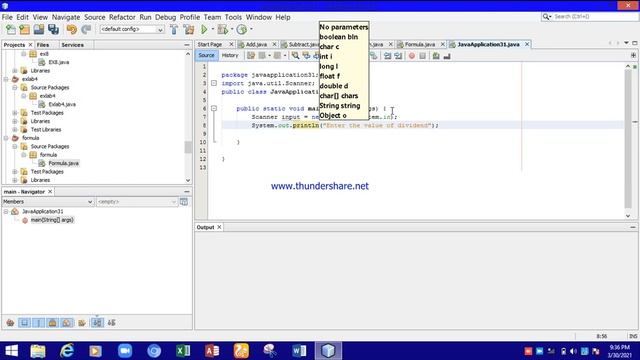Click the Clean and Build Project icon
The width and height of the screenshot is (640, 360).
point(189,29)
